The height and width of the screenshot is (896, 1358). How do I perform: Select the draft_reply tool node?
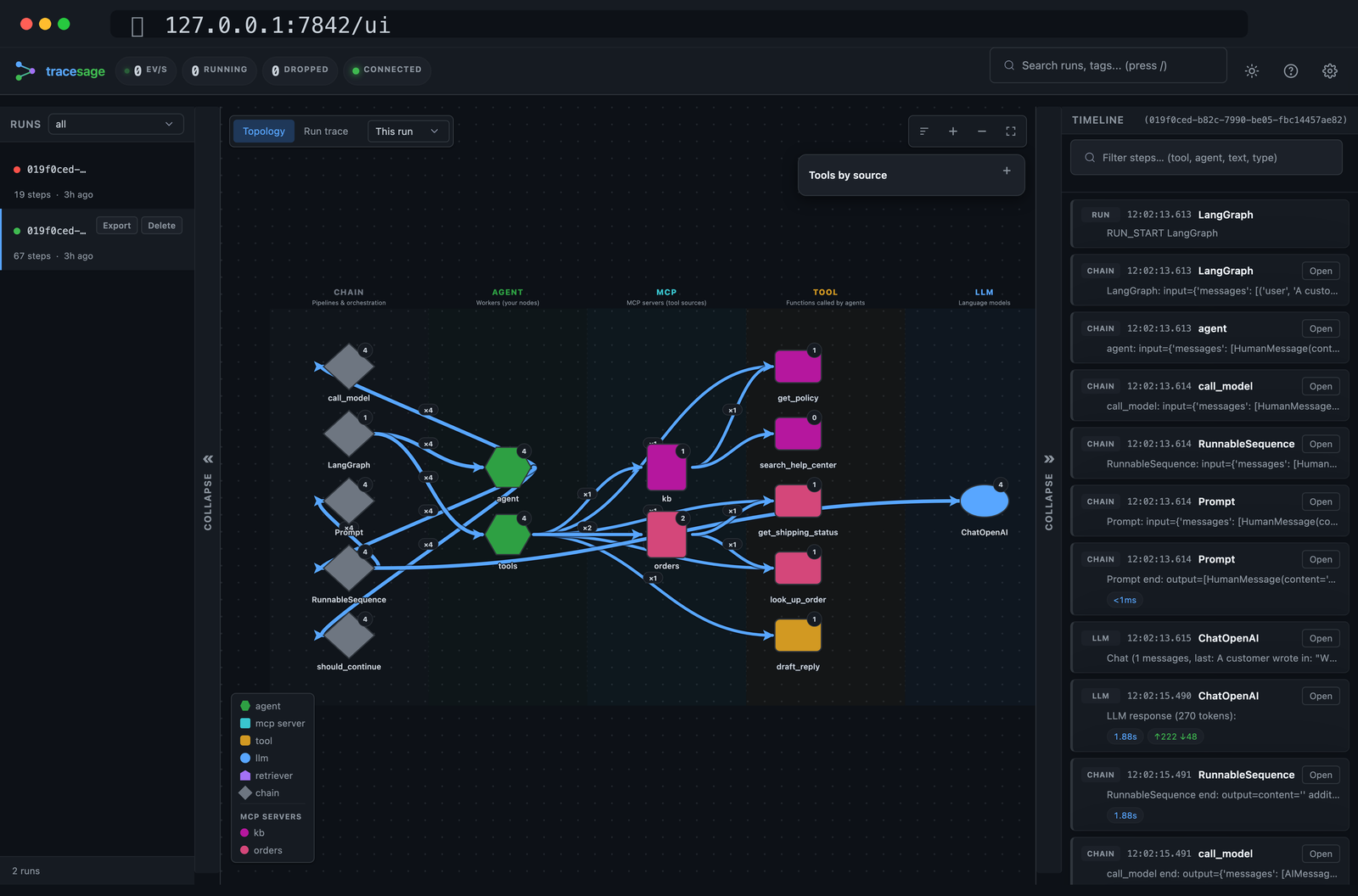pyautogui.click(x=798, y=635)
